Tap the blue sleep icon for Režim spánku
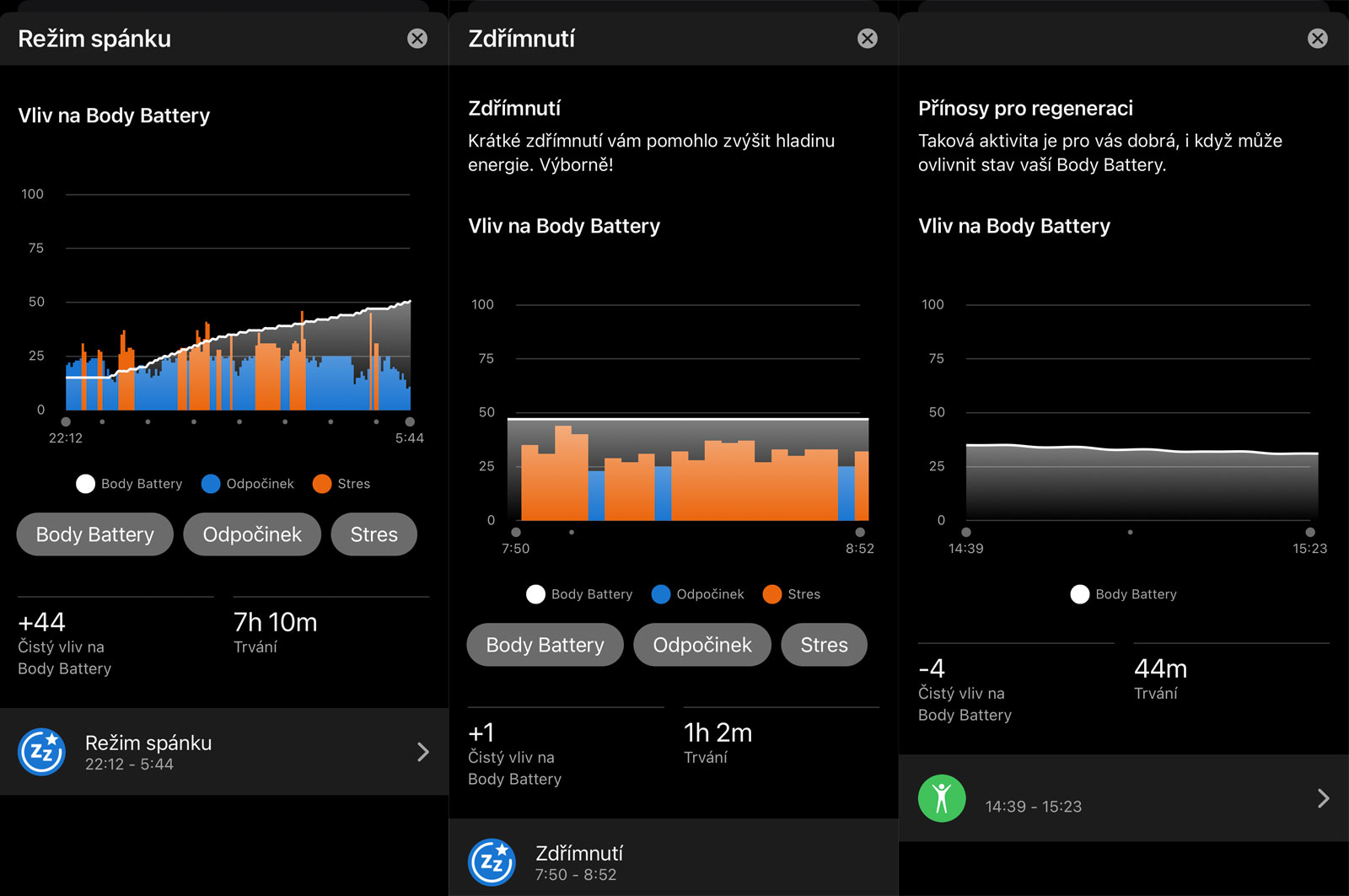1349x896 pixels. pos(42,752)
